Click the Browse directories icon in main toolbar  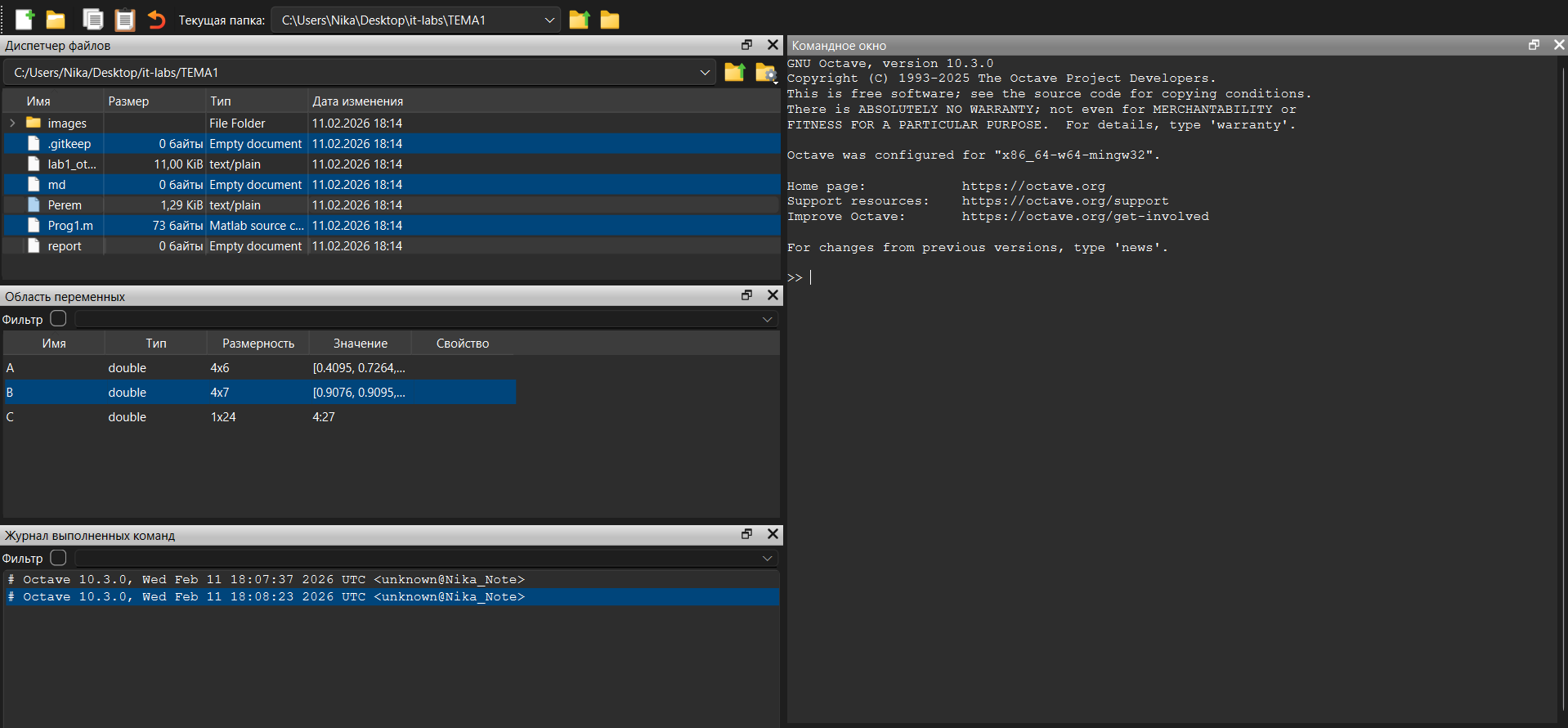(610, 20)
